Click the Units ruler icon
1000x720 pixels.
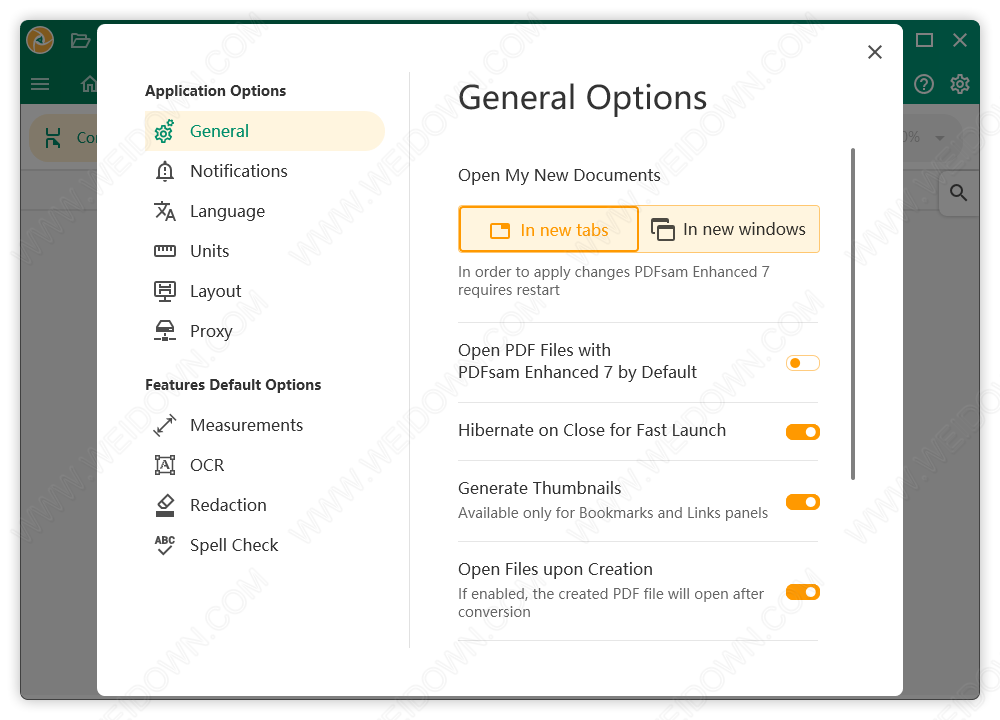[x=165, y=251]
